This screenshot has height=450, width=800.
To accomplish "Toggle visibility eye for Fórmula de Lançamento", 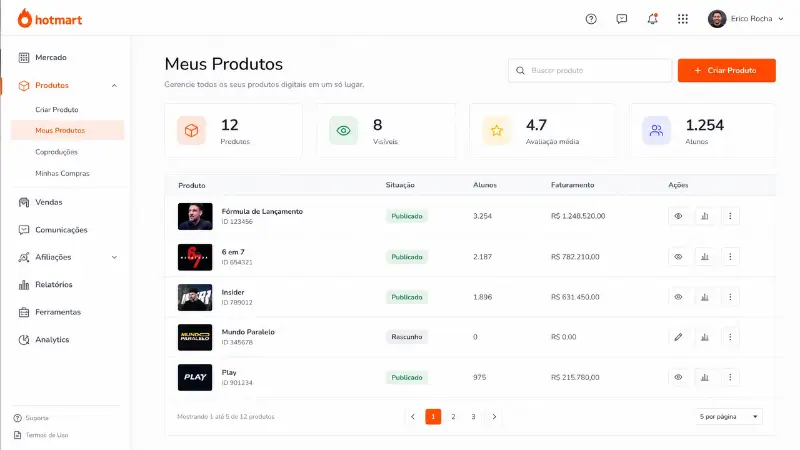I will pyautogui.click(x=678, y=216).
